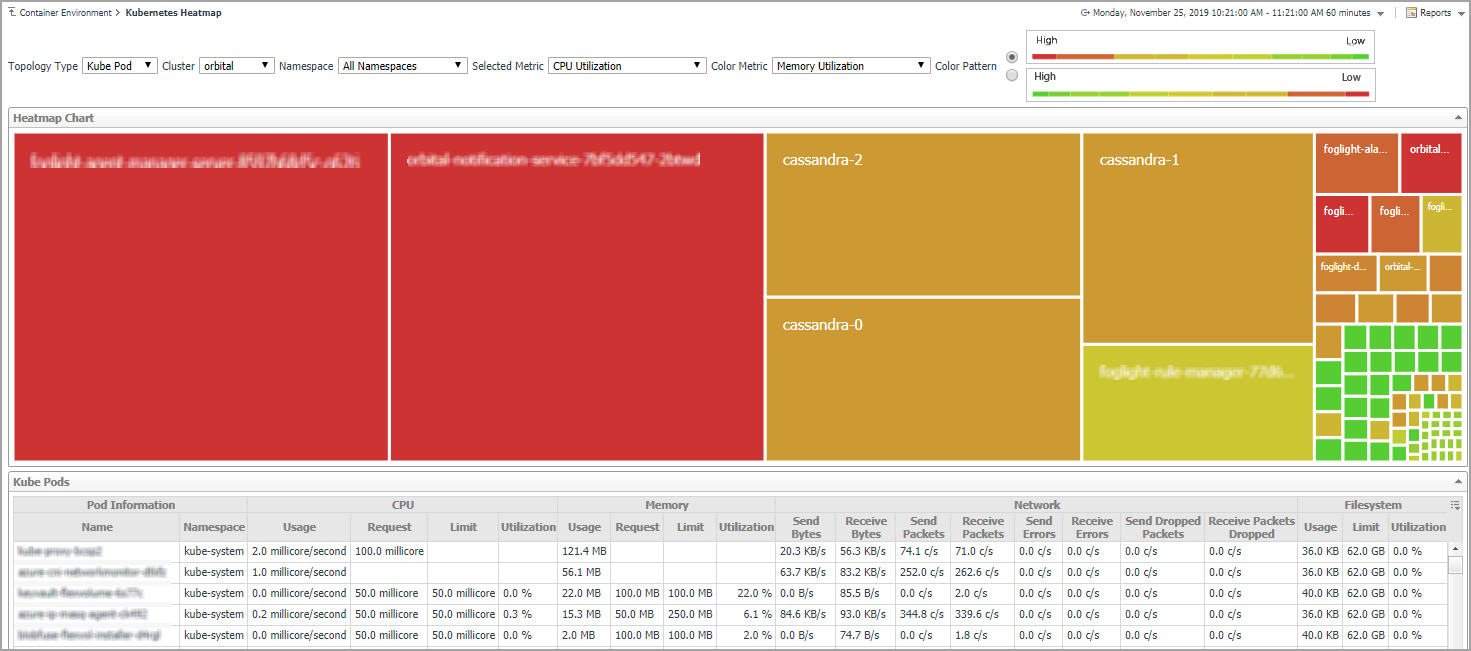Viewport: 1471px width, 651px height.
Task: Select the cassandra-0 heatmap block
Action: [922, 380]
